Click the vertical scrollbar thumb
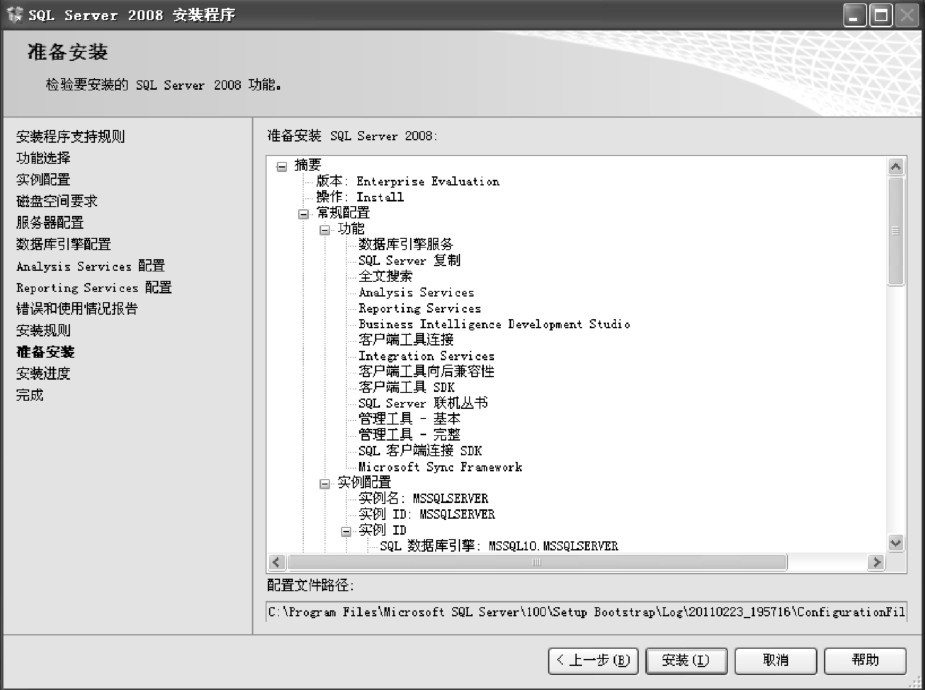The width and height of the screenshot is (925, 690). tap(896, 231)
